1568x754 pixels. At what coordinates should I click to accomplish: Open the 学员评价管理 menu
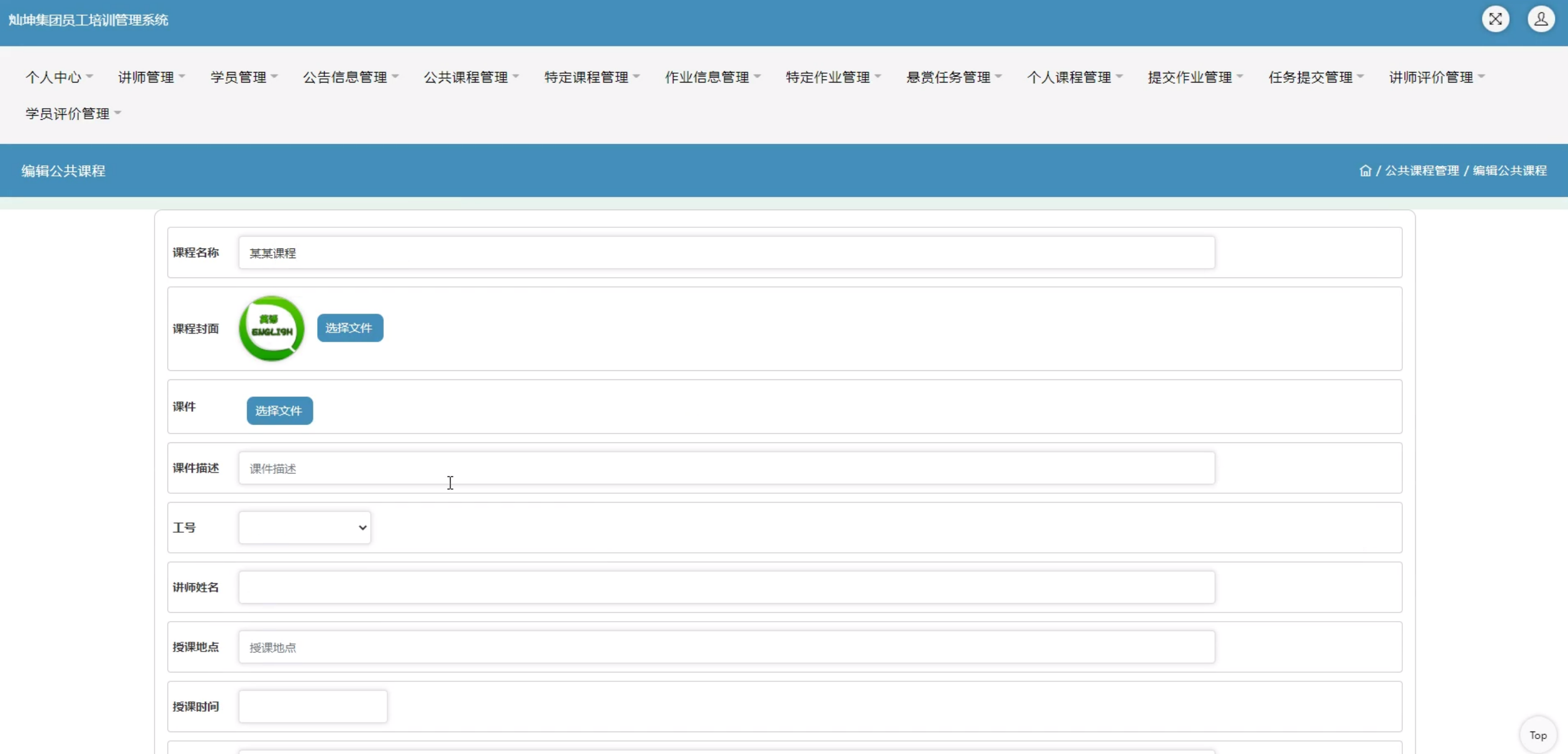click(x=73, y=114)
